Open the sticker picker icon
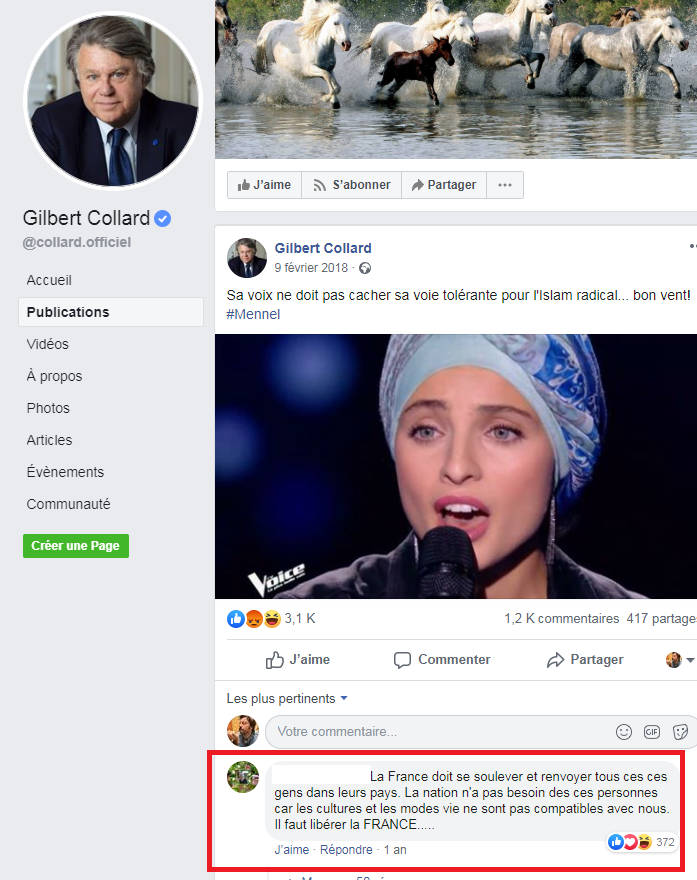This screenshot has height=880, width=697. click(x=680, y=732)
